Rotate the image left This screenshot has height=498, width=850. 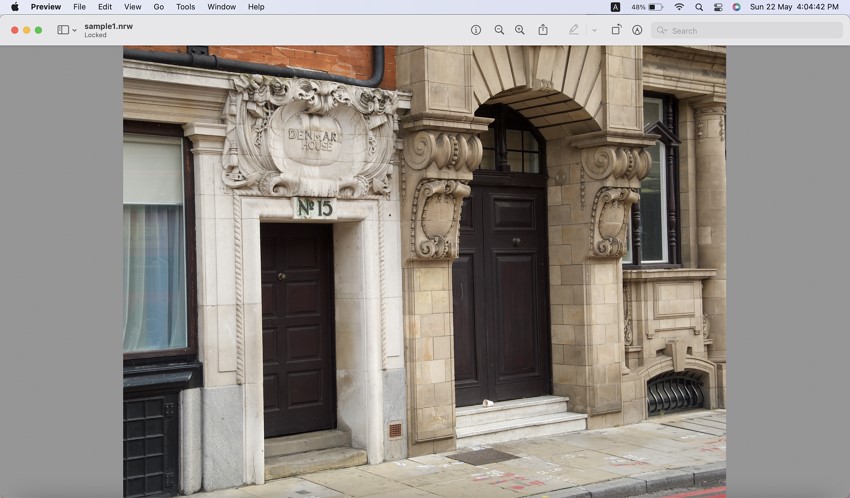(x=616, y=30)
